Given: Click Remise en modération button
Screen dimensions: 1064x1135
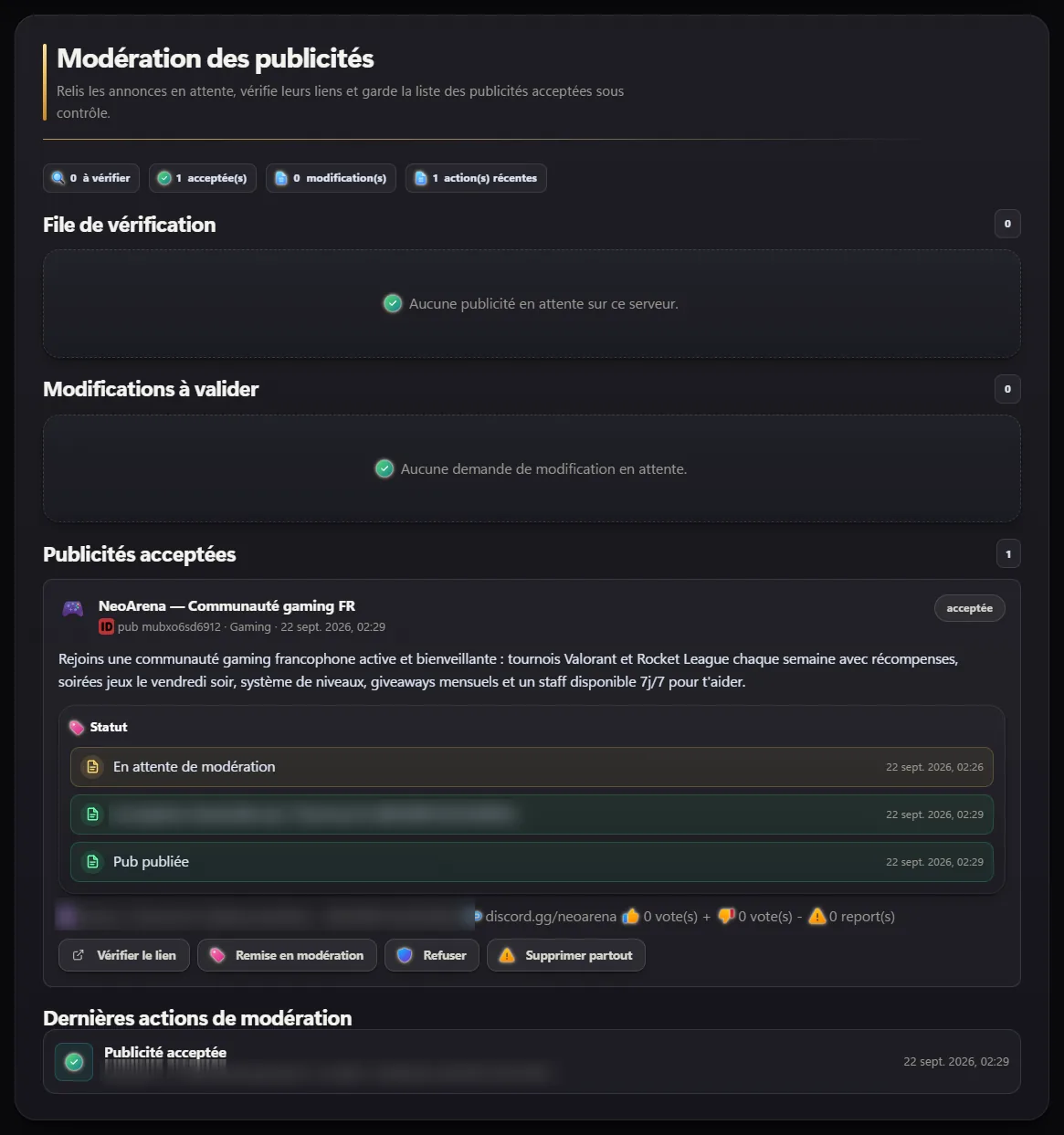Looking at the screenshot, I should [x=287, y=955].
